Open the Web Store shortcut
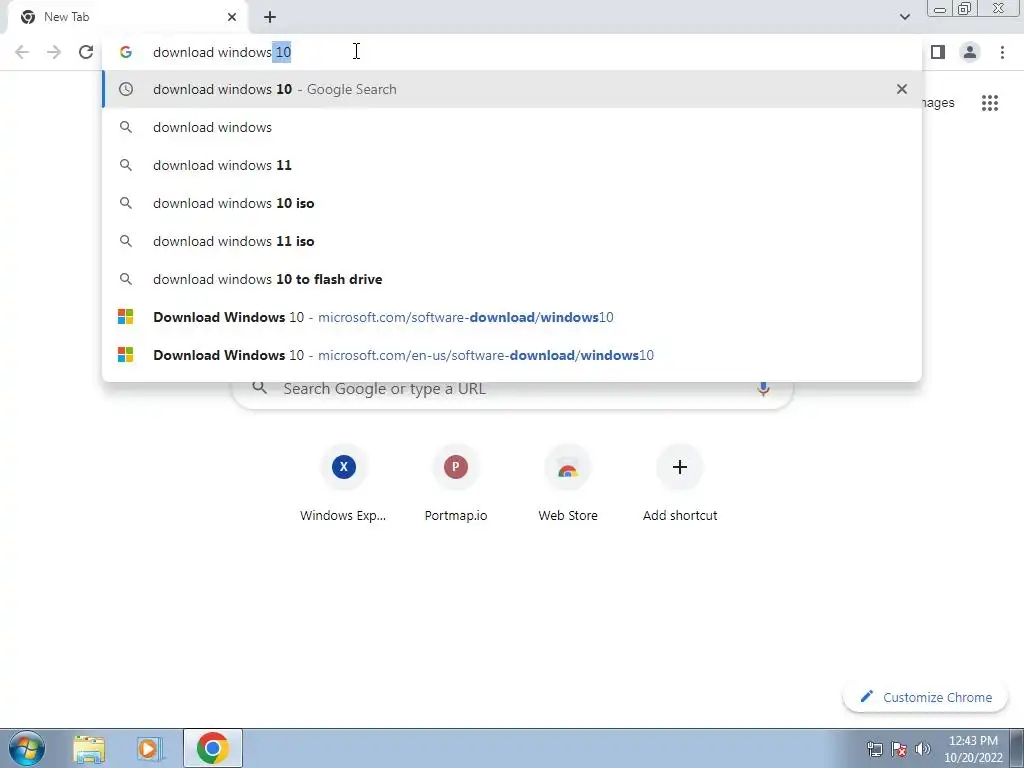 click(568, 485)
